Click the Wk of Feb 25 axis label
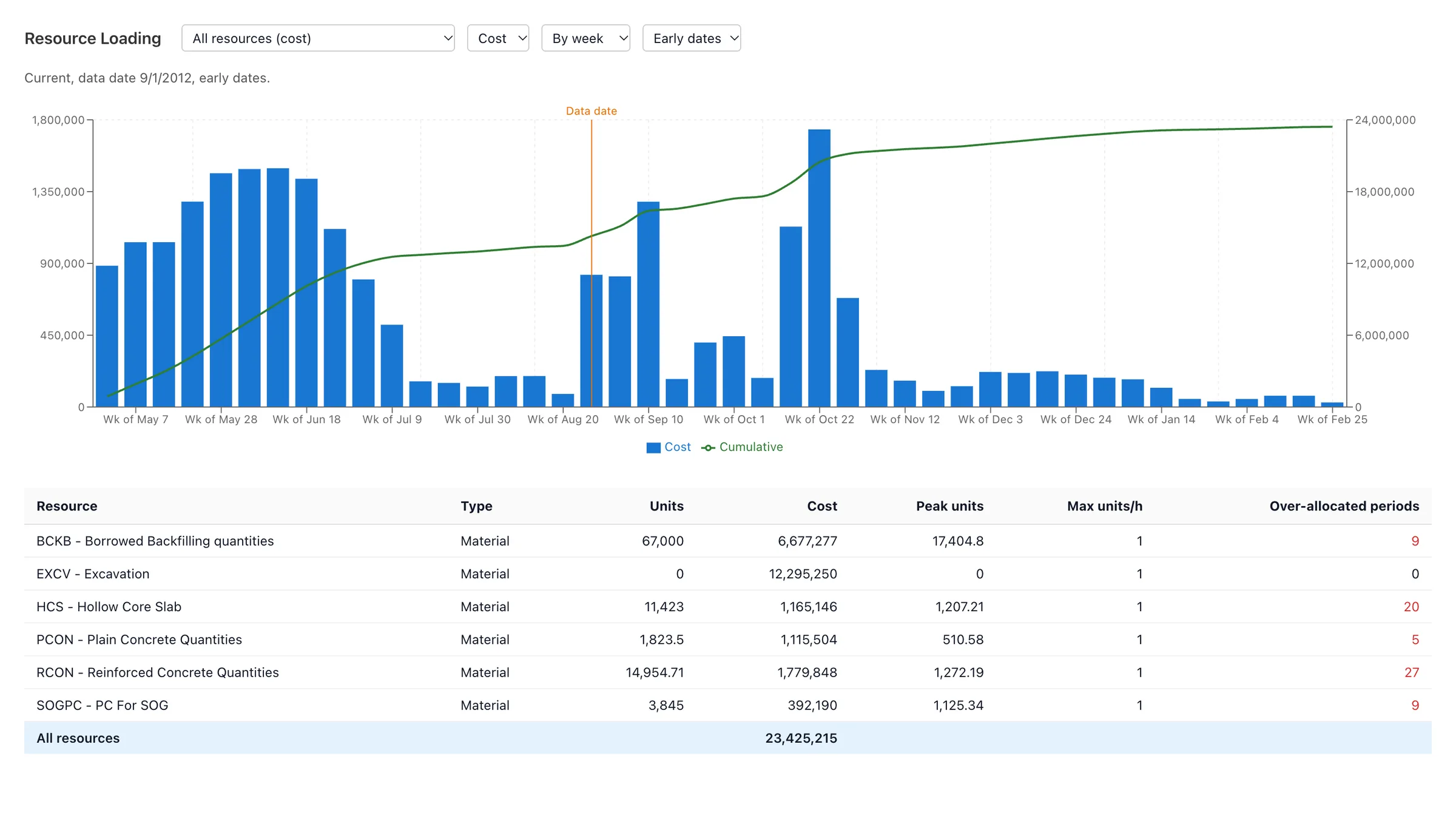The image size is (1456, 815). point(1332,419)
